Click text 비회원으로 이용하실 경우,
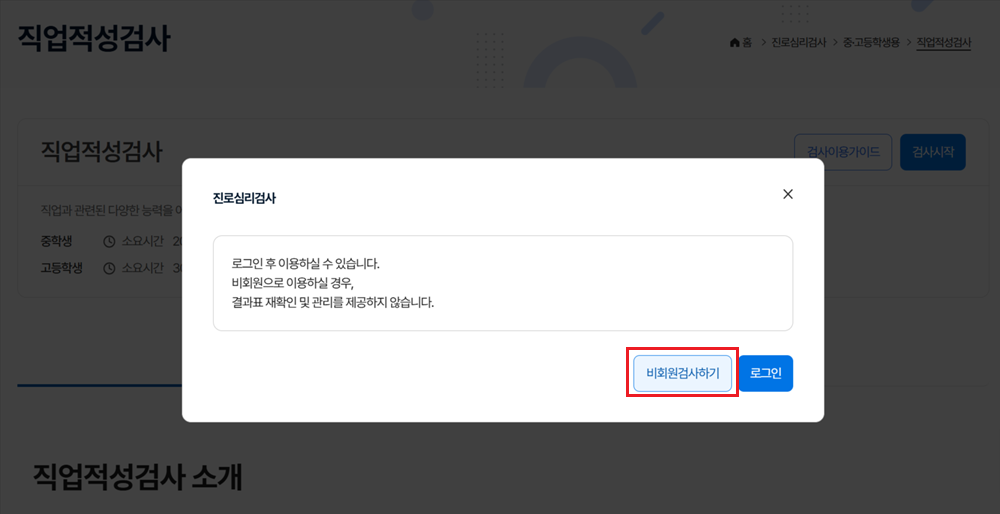The image size is (1000, 514). click(292, 283)
